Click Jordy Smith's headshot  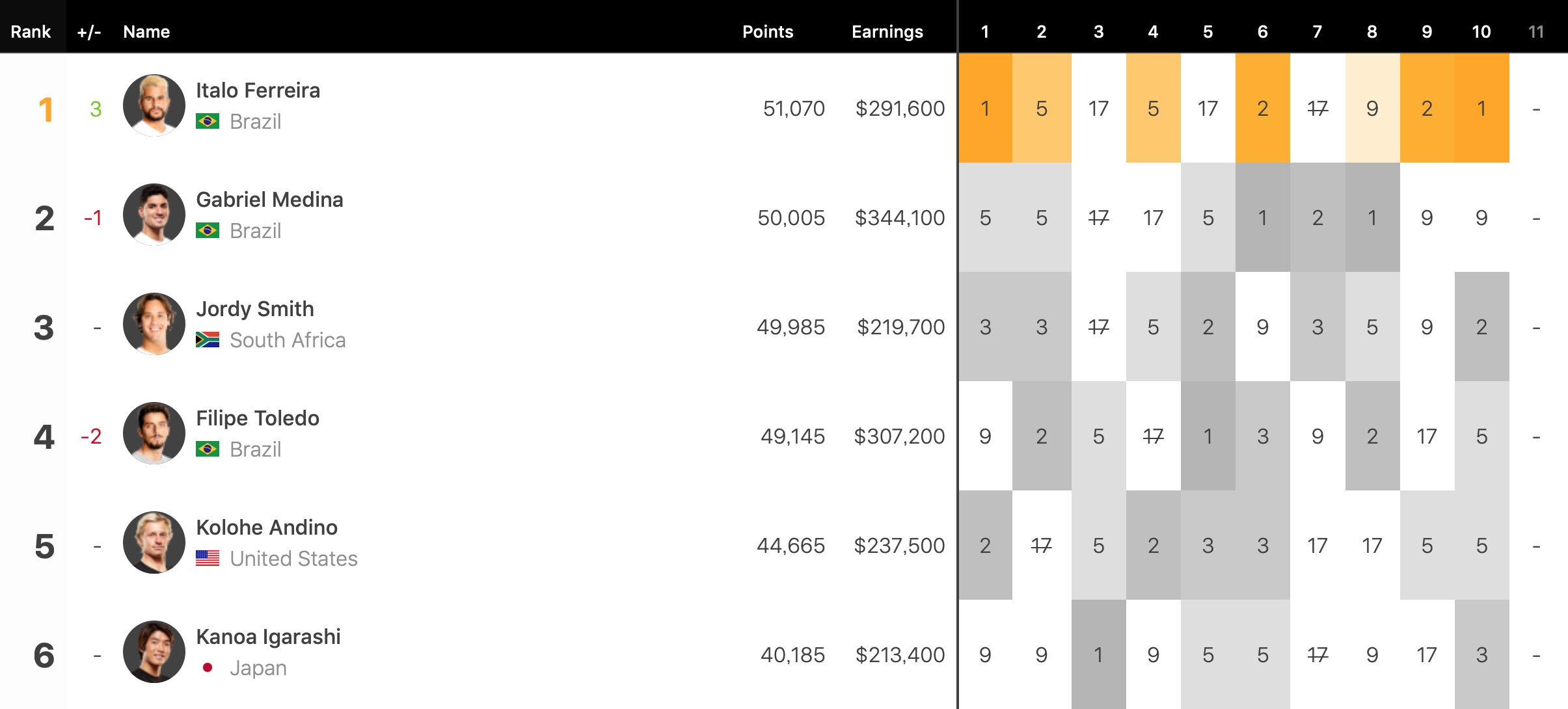154,324
